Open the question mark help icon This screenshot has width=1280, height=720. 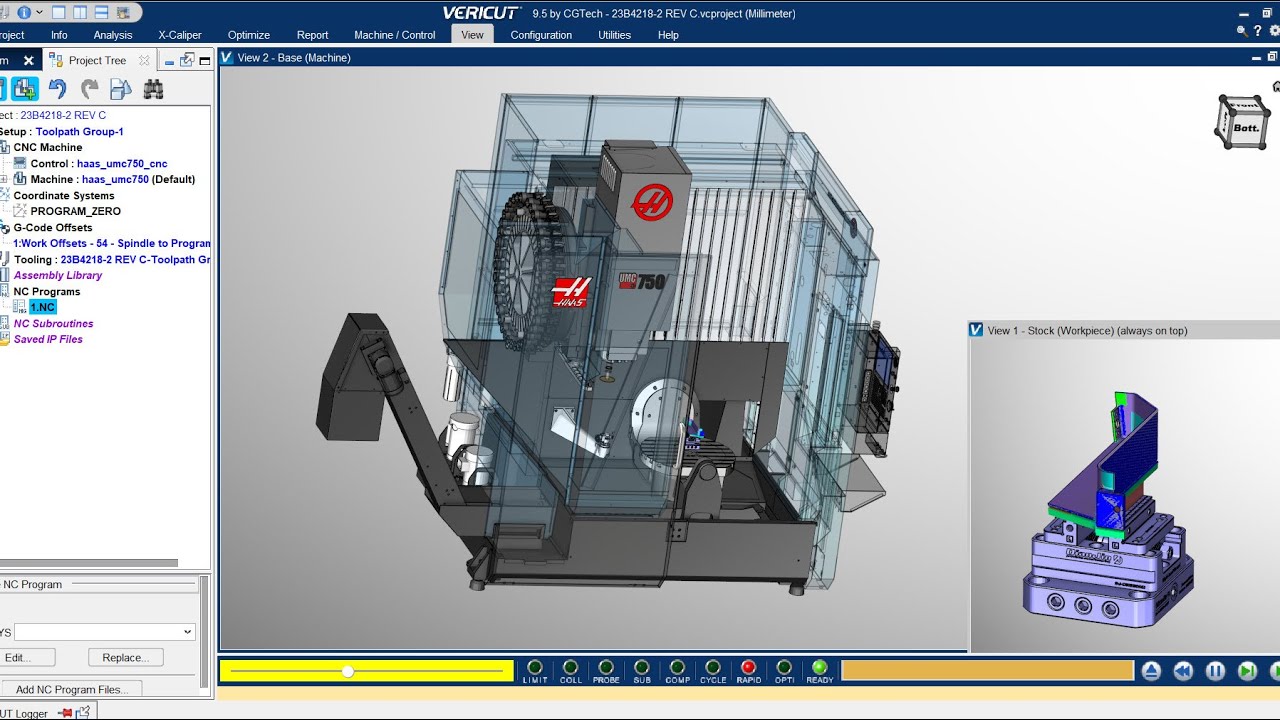(x=1258, y=31)
